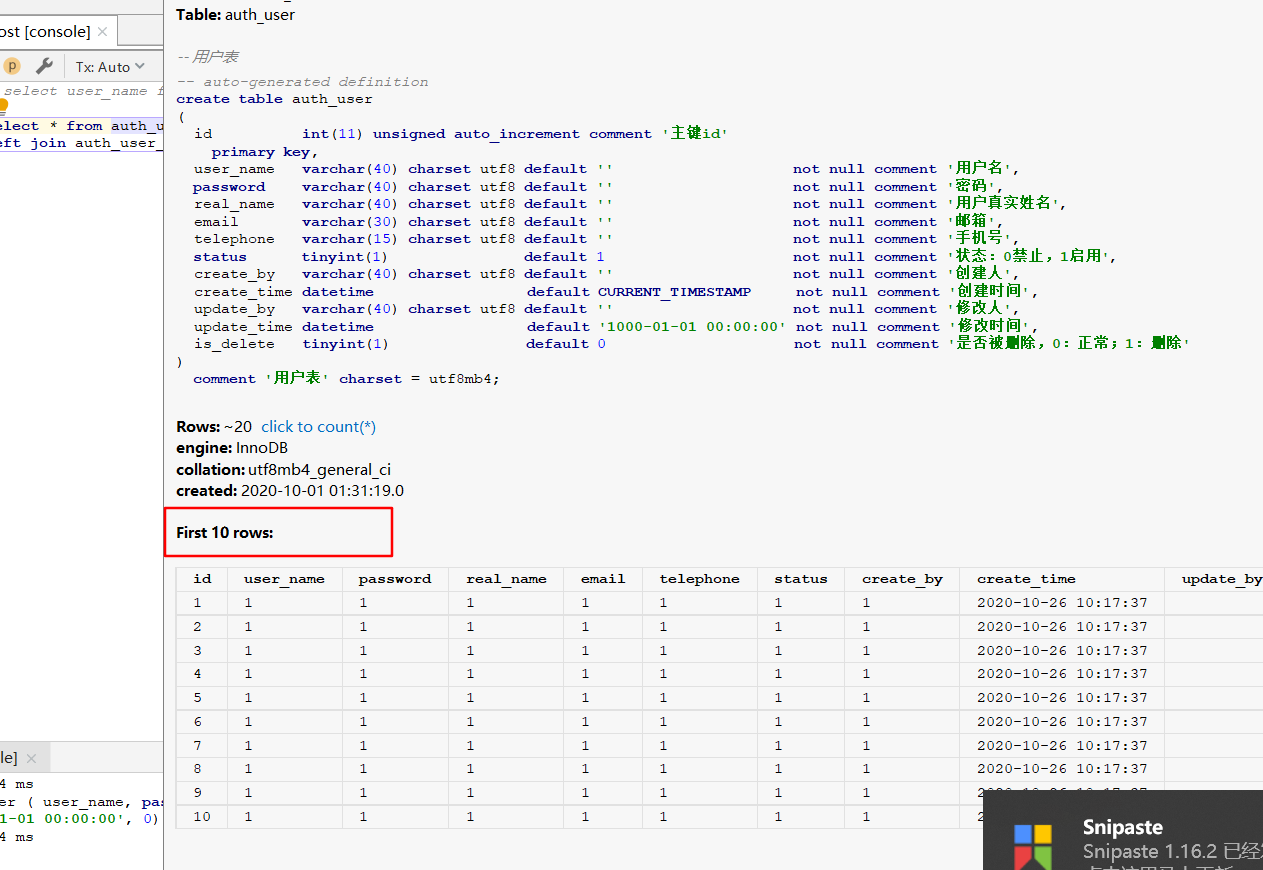Click the 'select * from auth_u' editor line
The image size is (1263, 870).
coord(81,126)
